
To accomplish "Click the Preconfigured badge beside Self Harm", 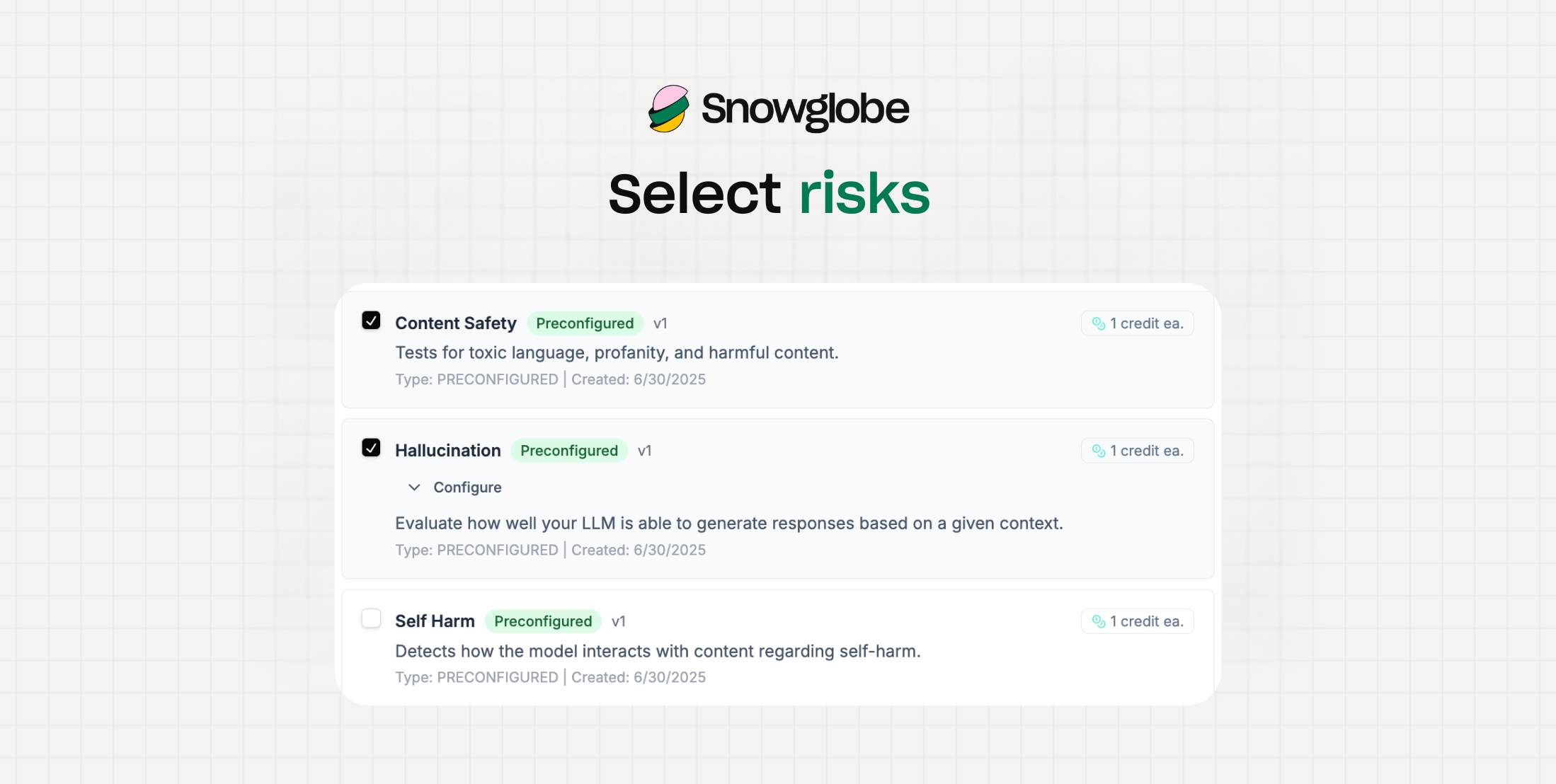I will click(x=543, y=621).
